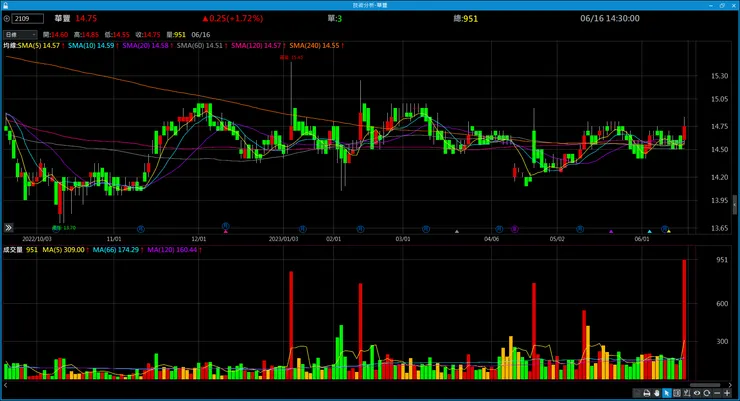Click the gray triangle marker before 04/06

point(456,231)
